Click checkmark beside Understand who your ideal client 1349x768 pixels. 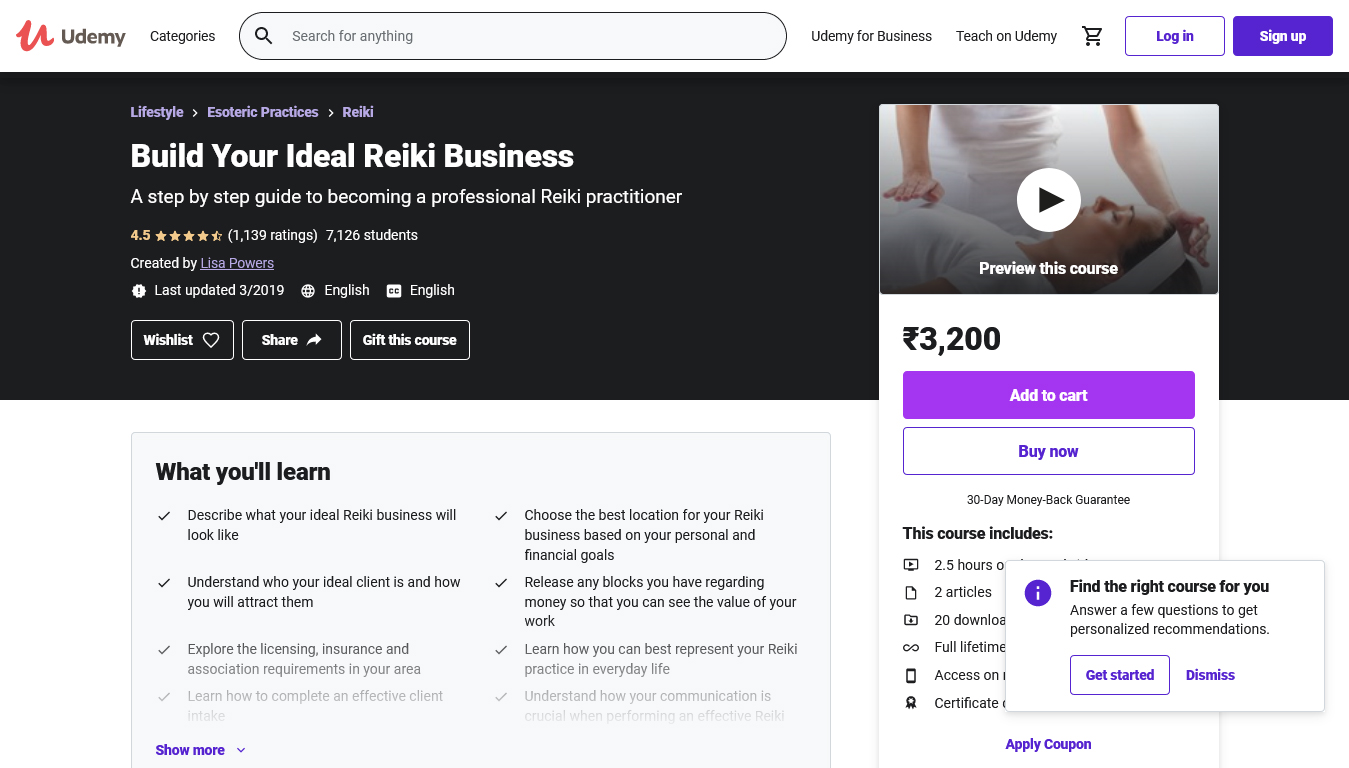164,583
